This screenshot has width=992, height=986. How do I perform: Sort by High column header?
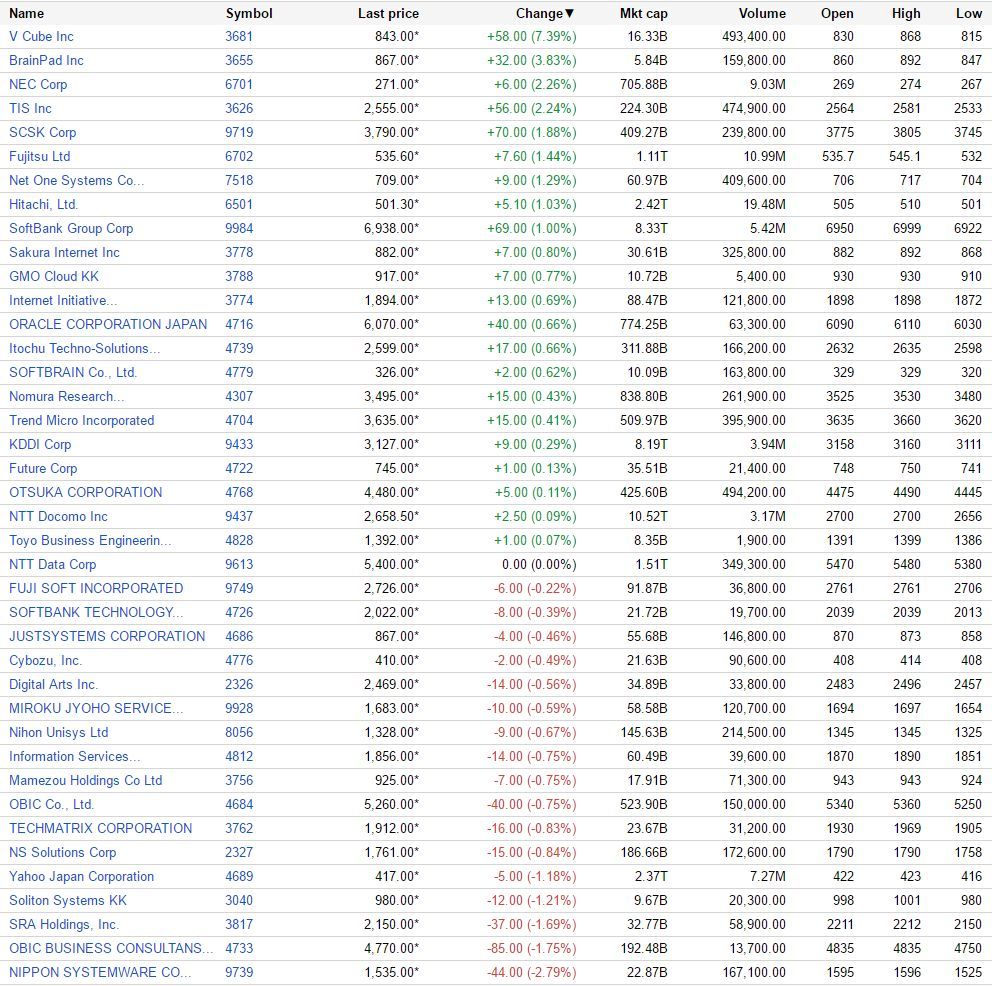906,13
